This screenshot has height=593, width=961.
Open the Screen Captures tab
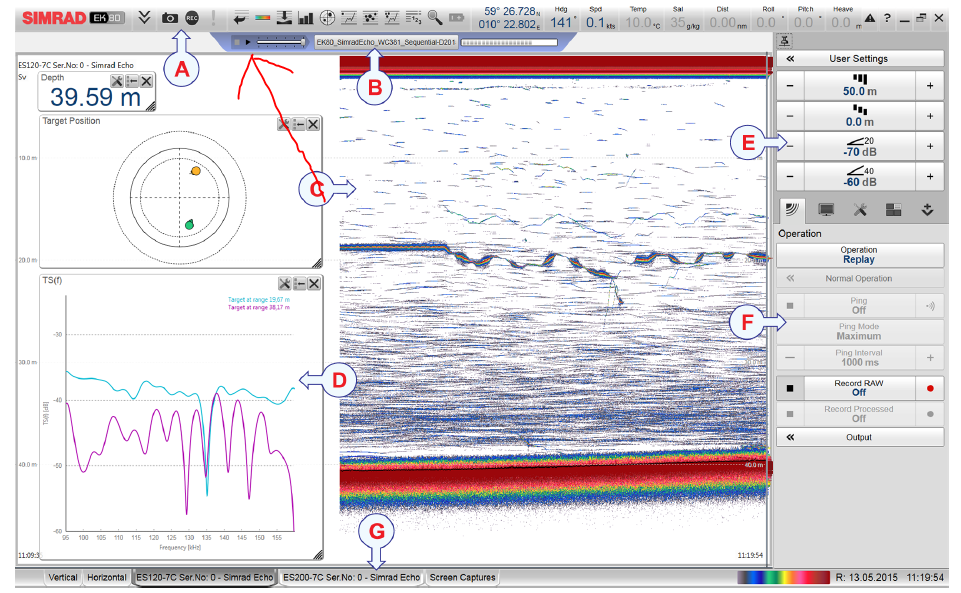(x=462, y=578)
